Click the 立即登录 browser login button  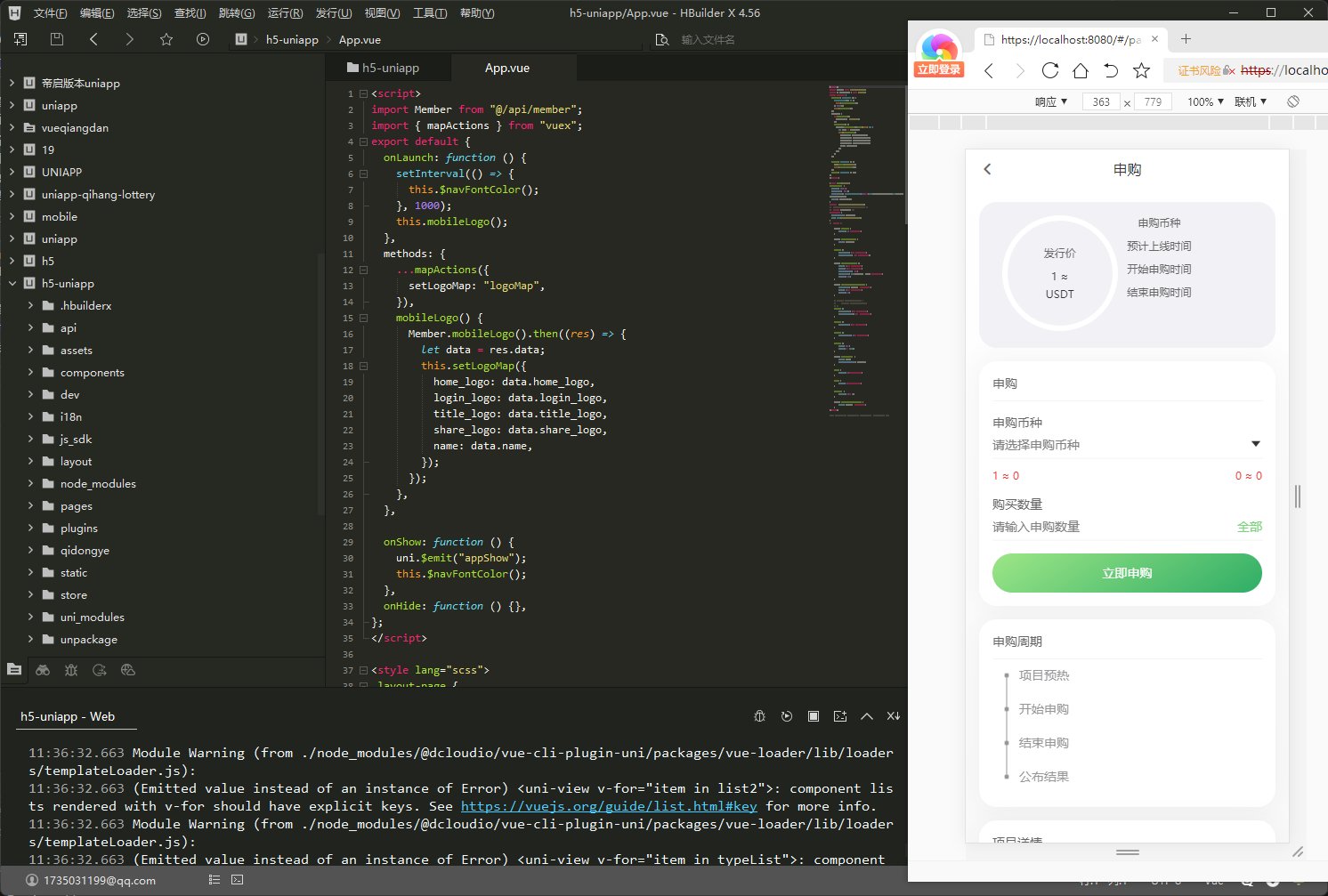click(x=939, y=69)
